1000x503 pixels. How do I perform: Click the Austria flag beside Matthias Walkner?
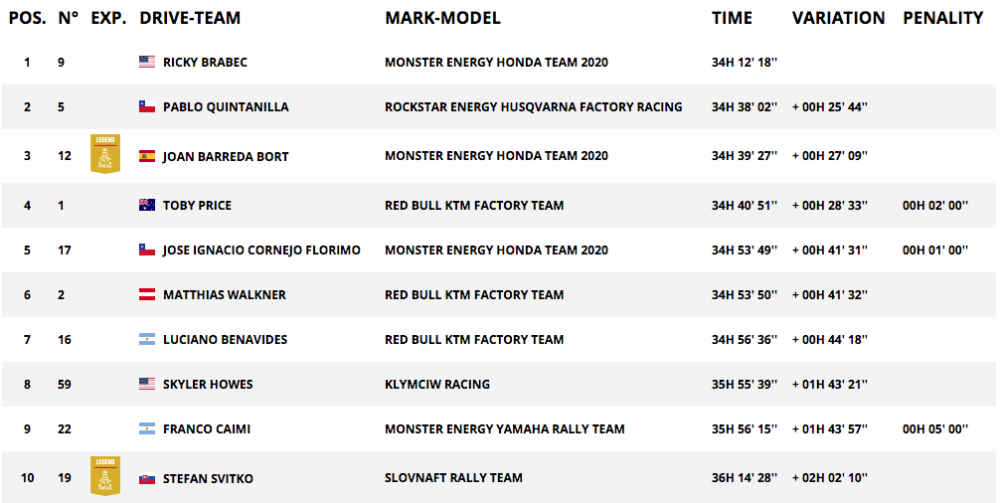147,295
